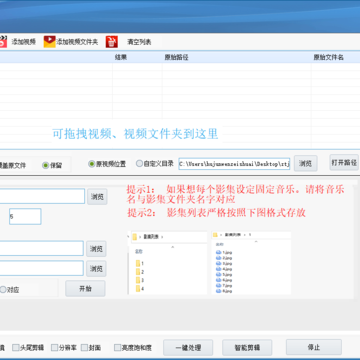Click 浏览 beside the field just below 5
This screenshot has height=360, width=360.
(x=96, y=249)
